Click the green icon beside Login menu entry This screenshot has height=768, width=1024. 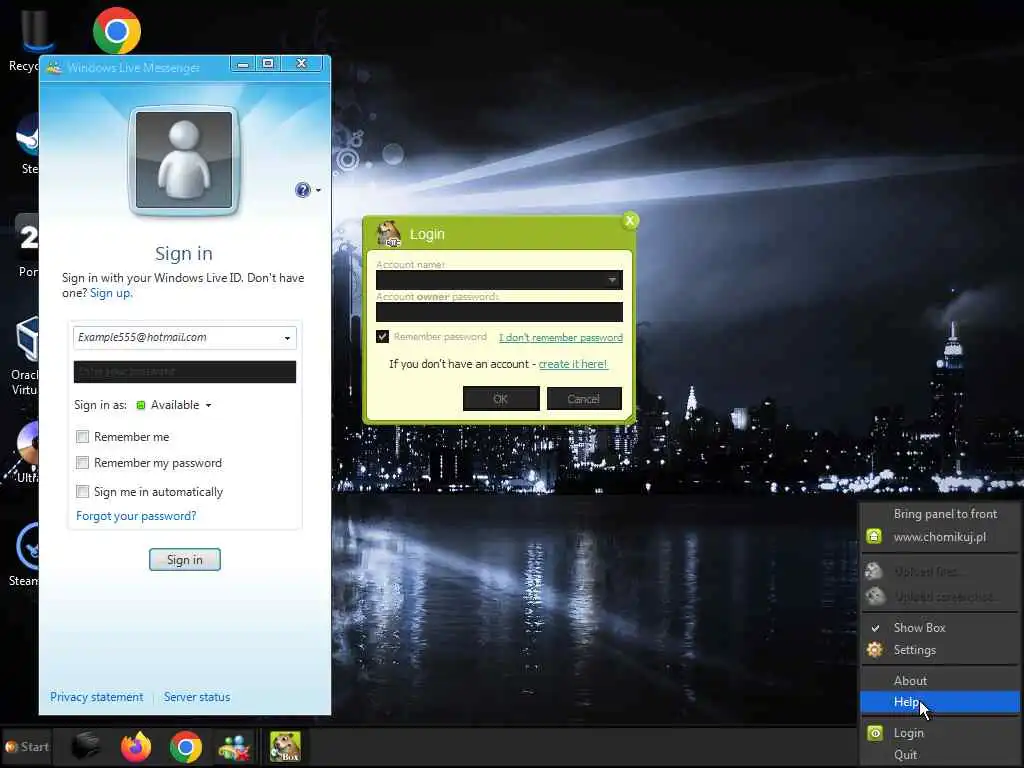(874, 733)
